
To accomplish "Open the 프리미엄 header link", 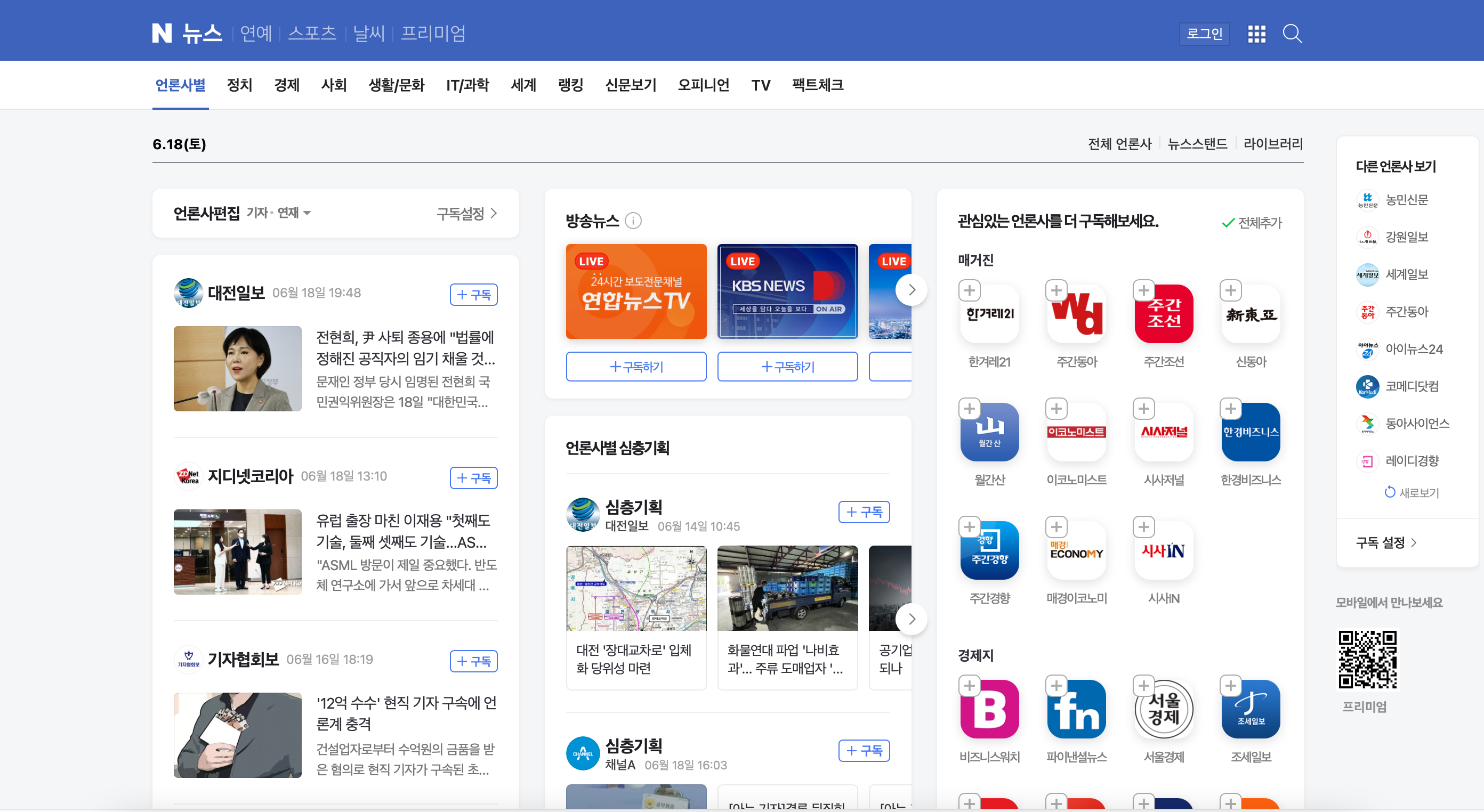I will tap(433, 34).
